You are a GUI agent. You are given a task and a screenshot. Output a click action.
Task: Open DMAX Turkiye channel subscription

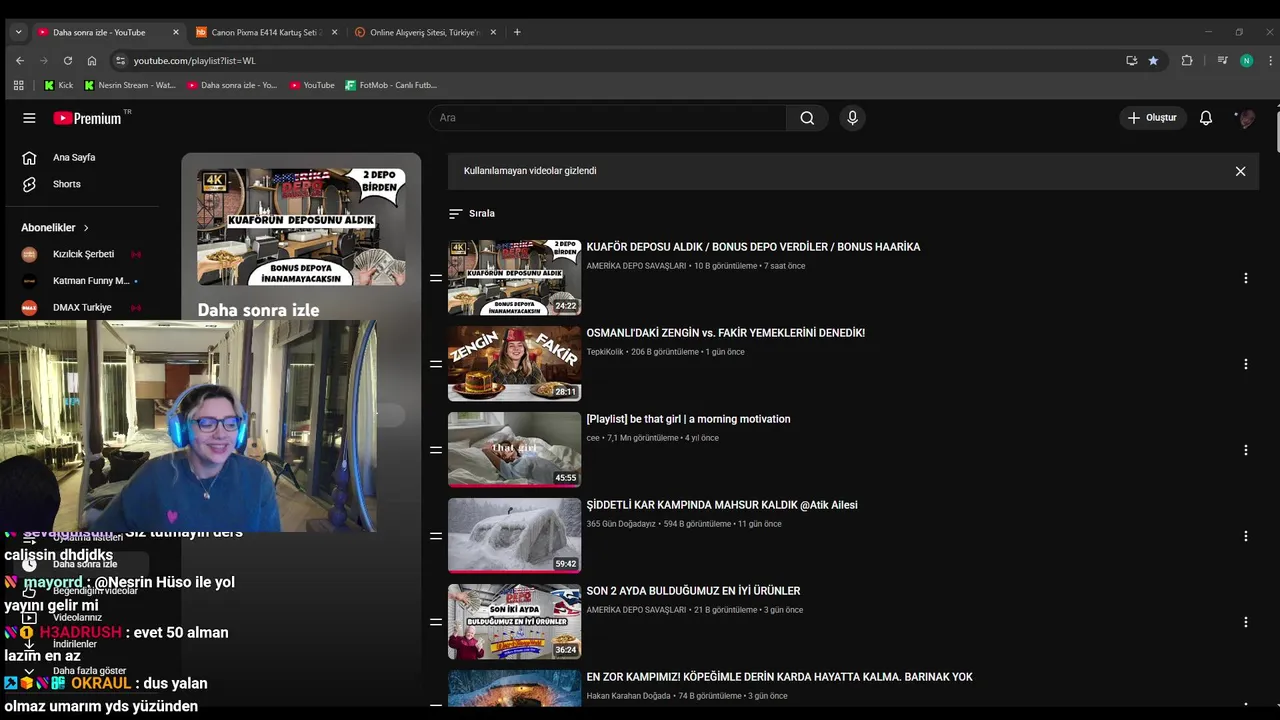tap(82, 307)
